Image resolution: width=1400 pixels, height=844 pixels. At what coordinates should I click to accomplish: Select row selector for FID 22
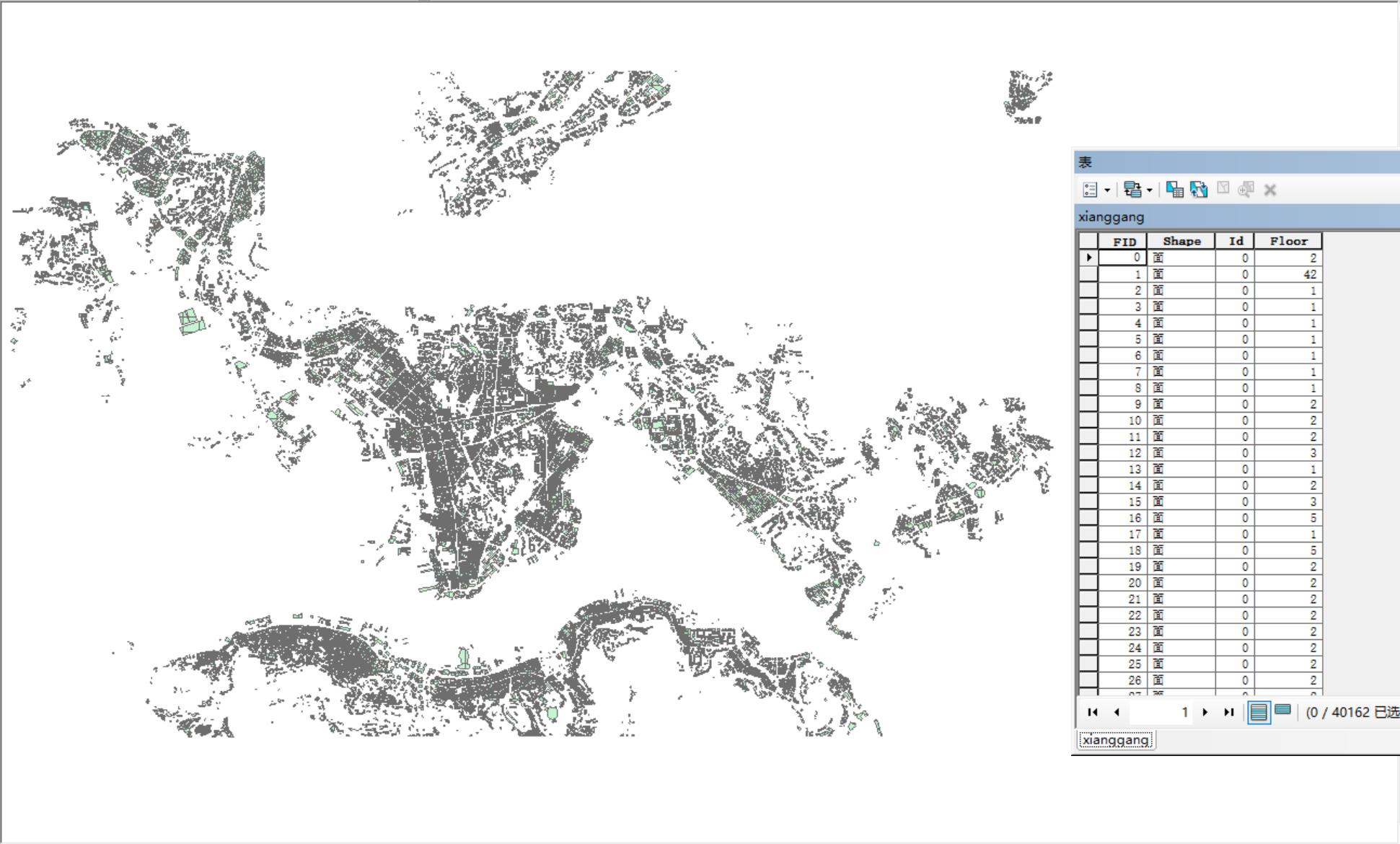[x=1088, y=615]
